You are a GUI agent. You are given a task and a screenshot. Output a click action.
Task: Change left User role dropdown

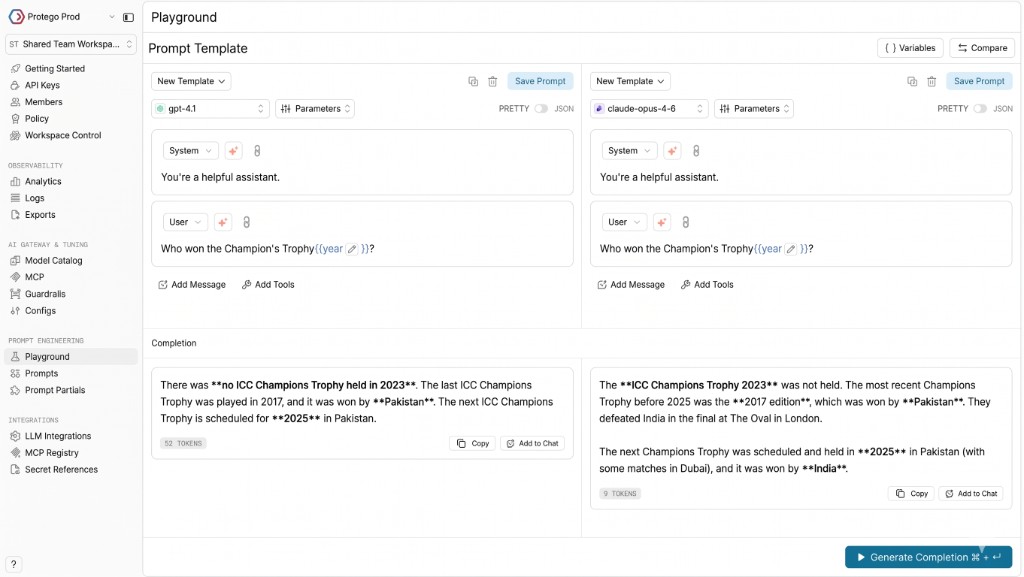(185, 222)
